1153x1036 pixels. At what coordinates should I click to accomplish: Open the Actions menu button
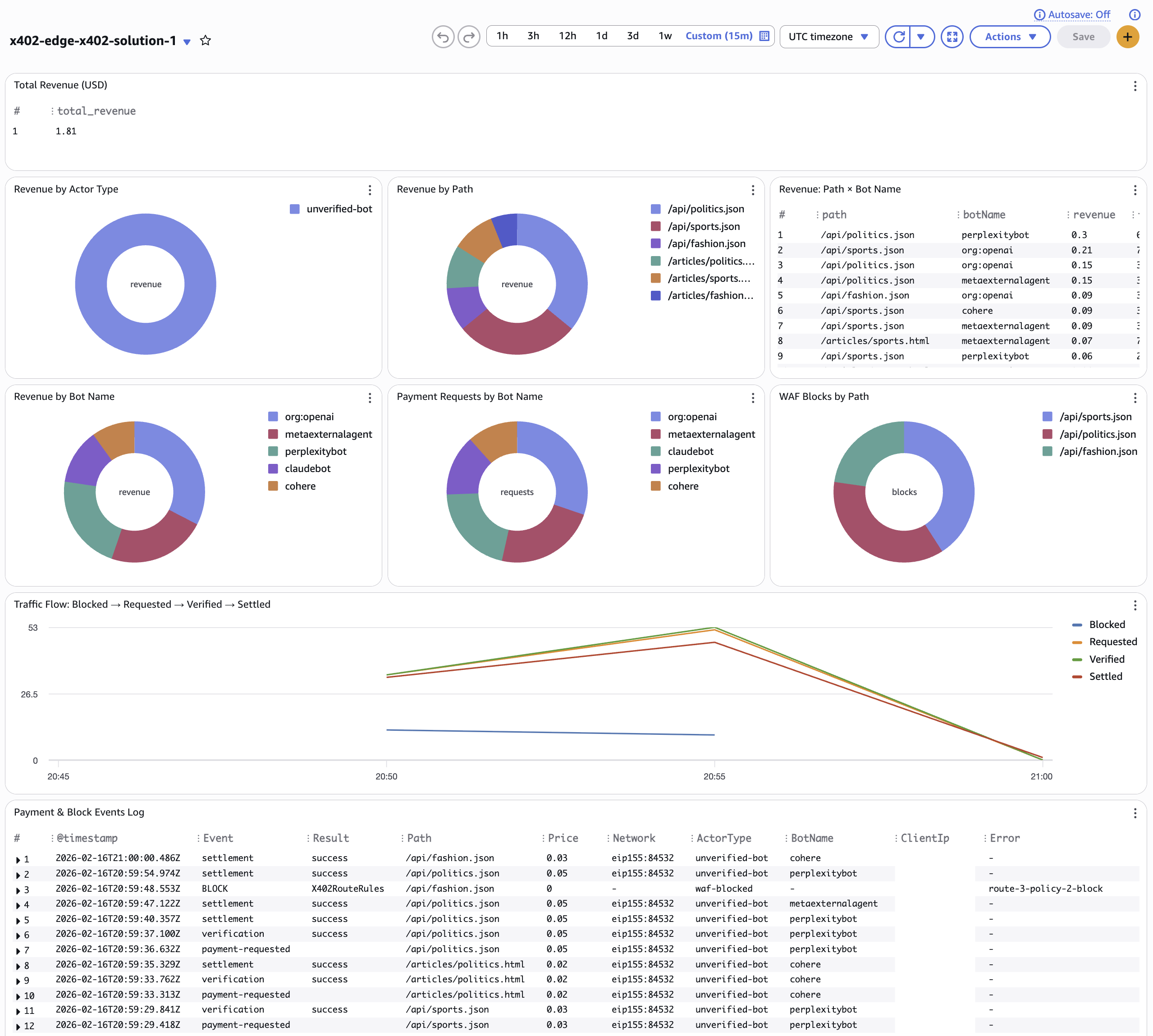click(x=1010, y=37)
